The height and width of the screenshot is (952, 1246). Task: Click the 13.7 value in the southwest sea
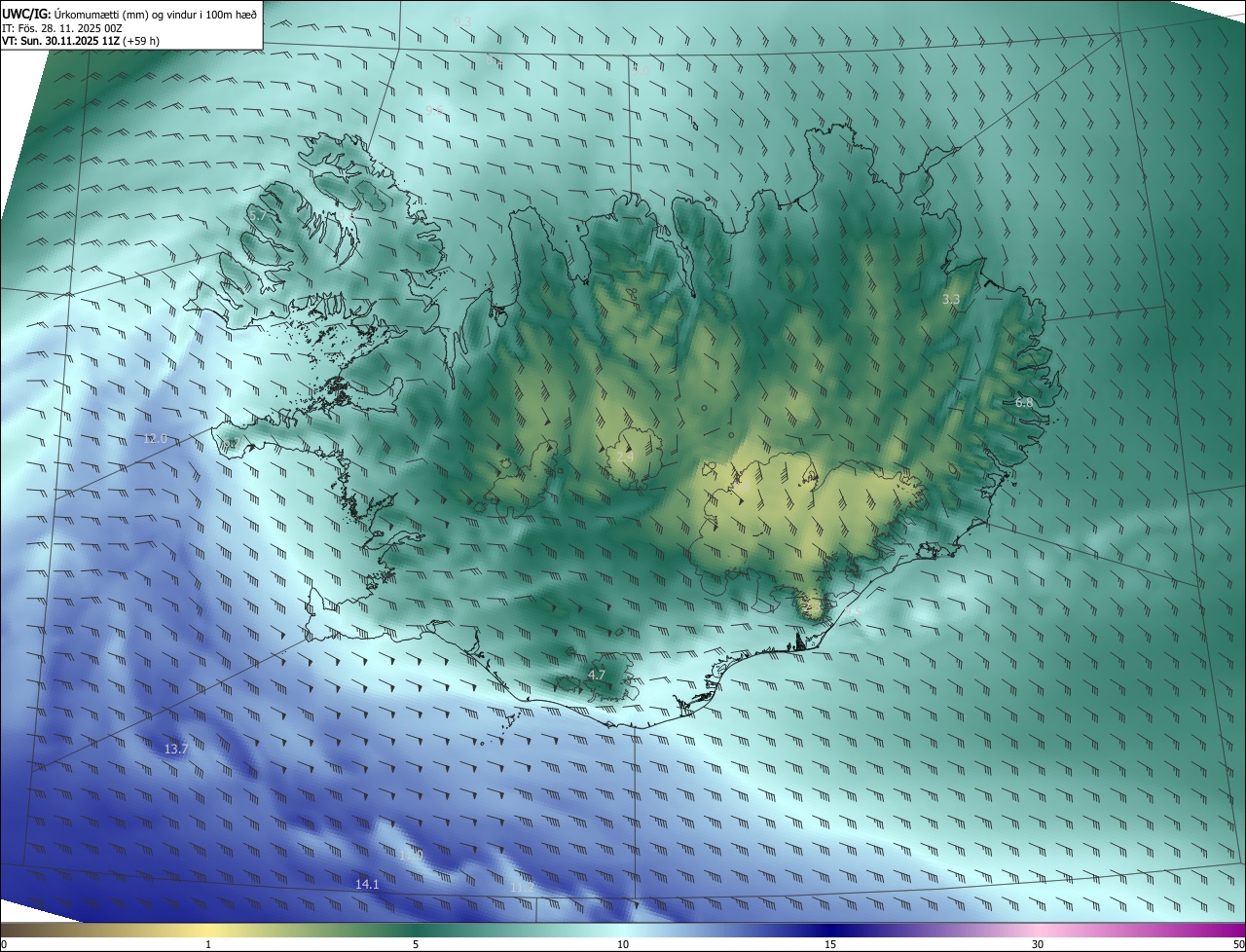pyautogui.click(x=176, y=749)
